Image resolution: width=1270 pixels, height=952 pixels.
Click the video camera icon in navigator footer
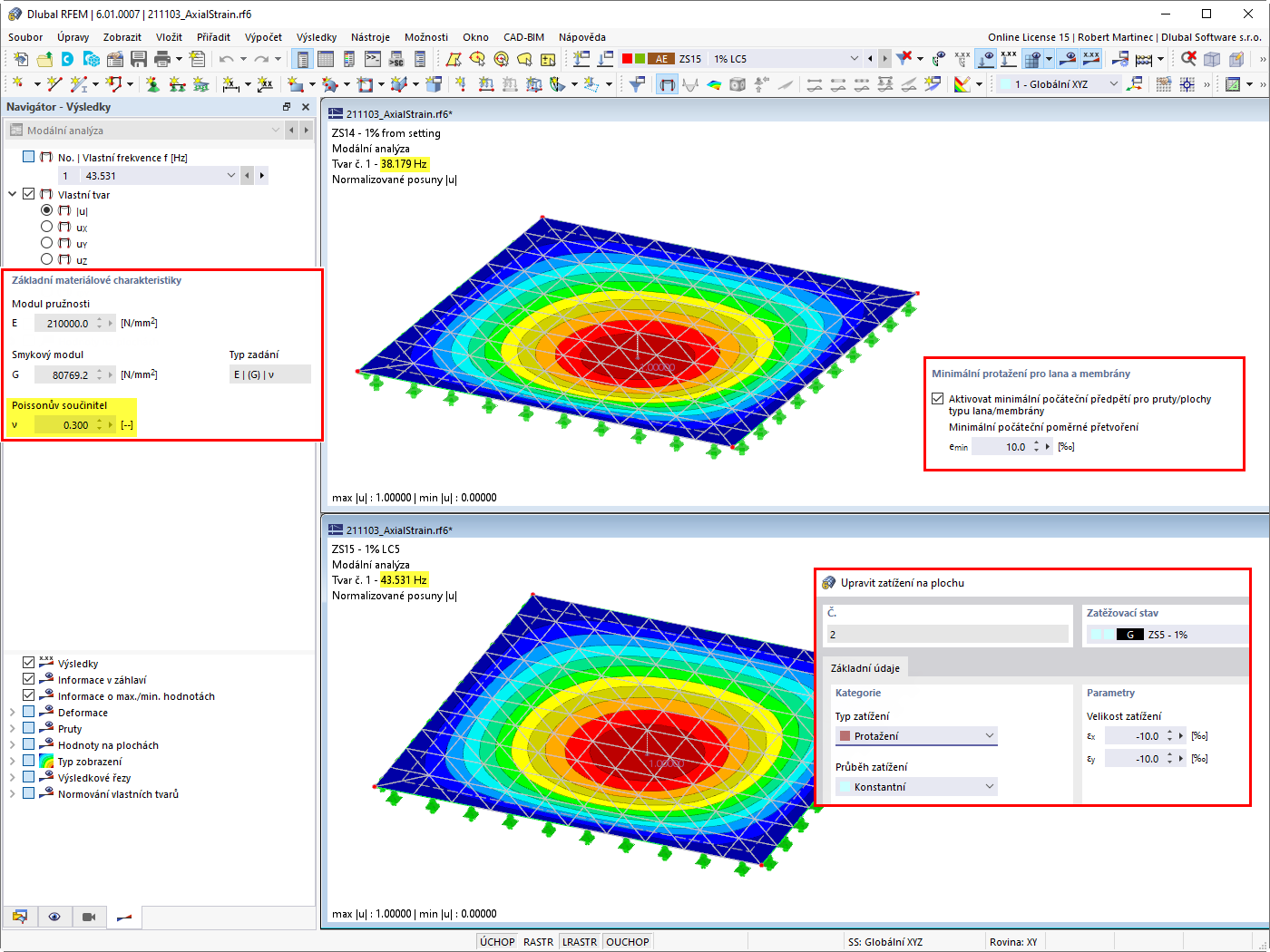89,917
